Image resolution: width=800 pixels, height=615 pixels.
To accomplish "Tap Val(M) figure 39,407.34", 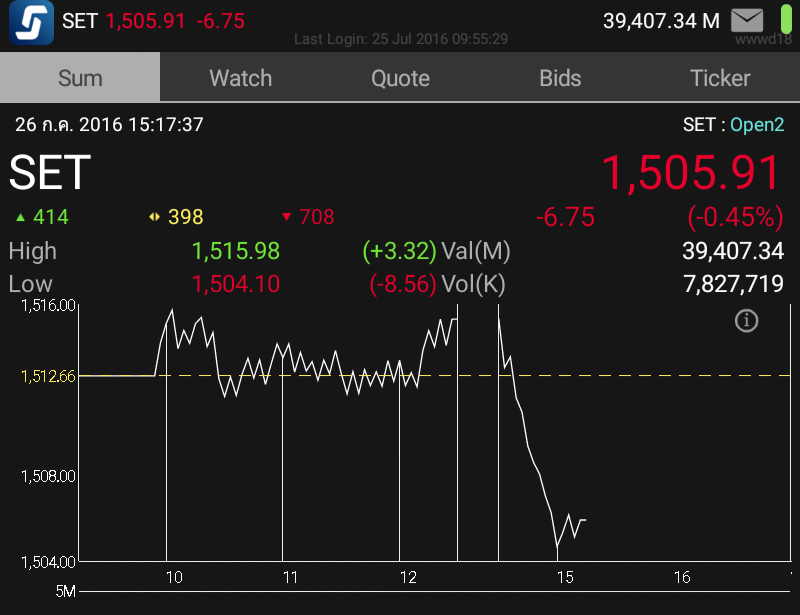I will 733,251.
